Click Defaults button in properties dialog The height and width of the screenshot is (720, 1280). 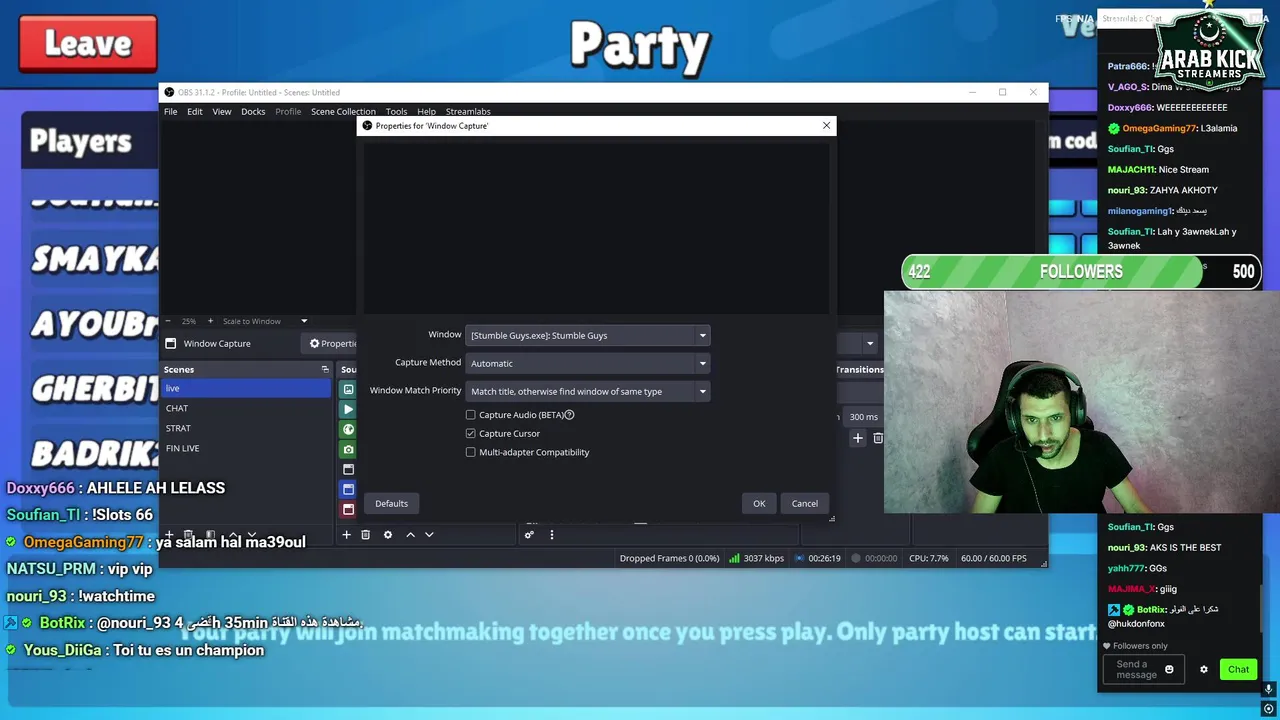[391, 504]
